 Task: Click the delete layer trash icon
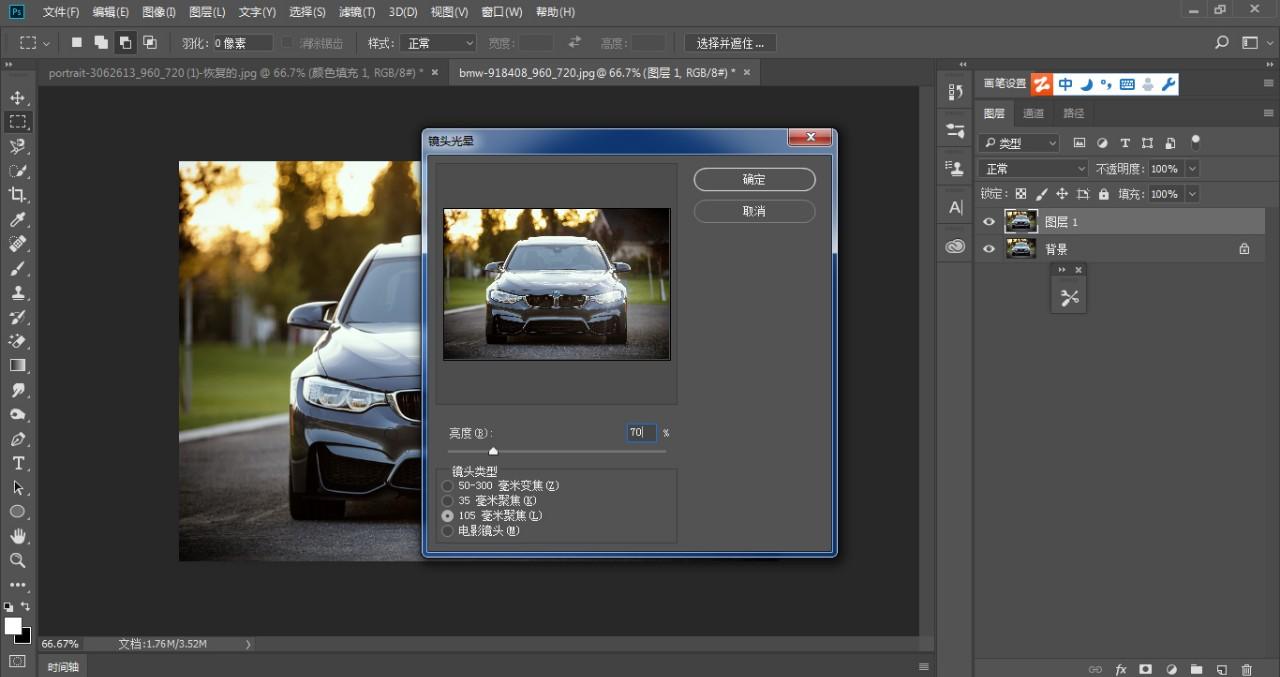[1246, 669]
